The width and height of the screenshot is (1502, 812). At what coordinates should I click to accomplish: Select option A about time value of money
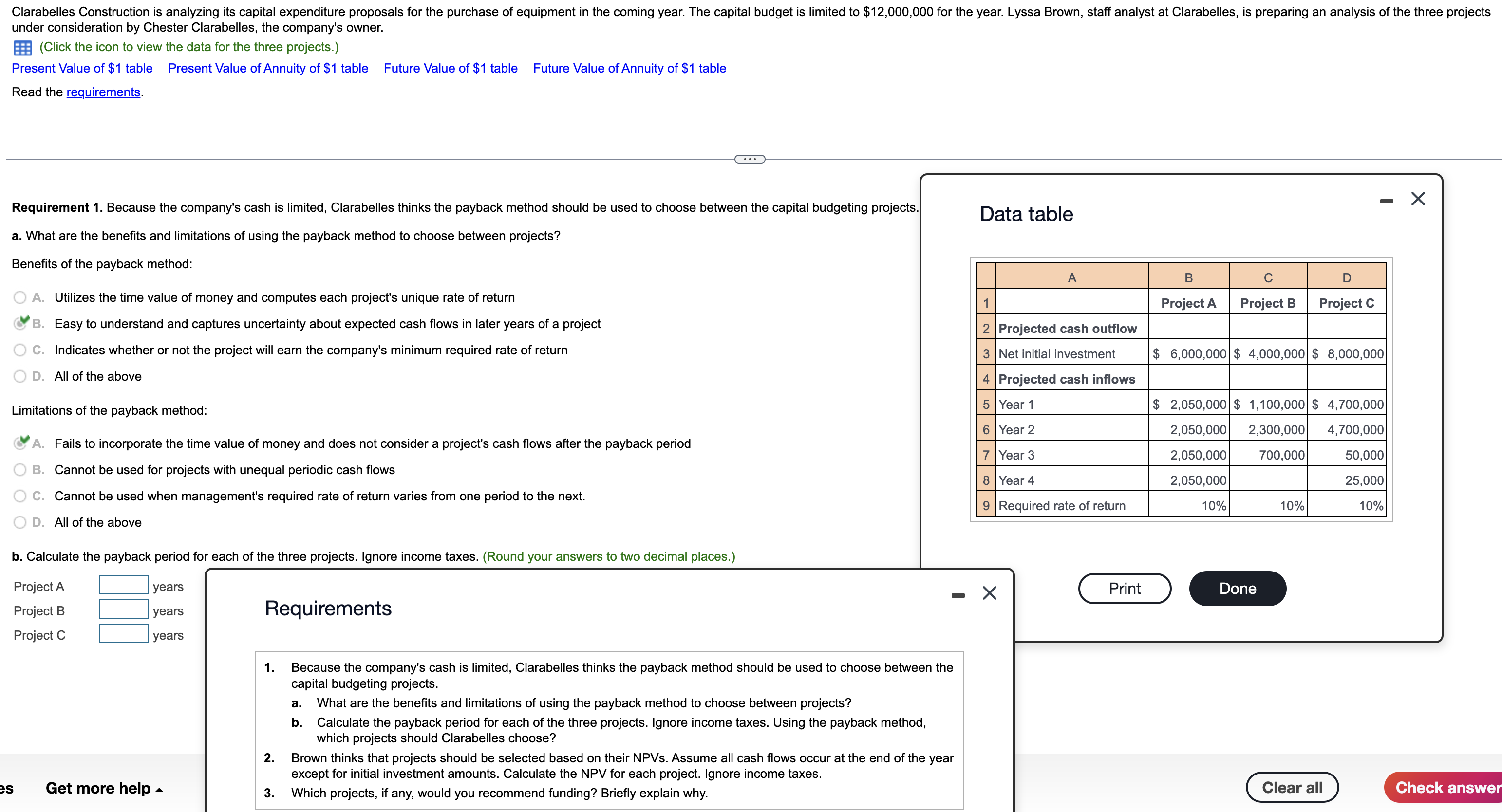[20, 297]
